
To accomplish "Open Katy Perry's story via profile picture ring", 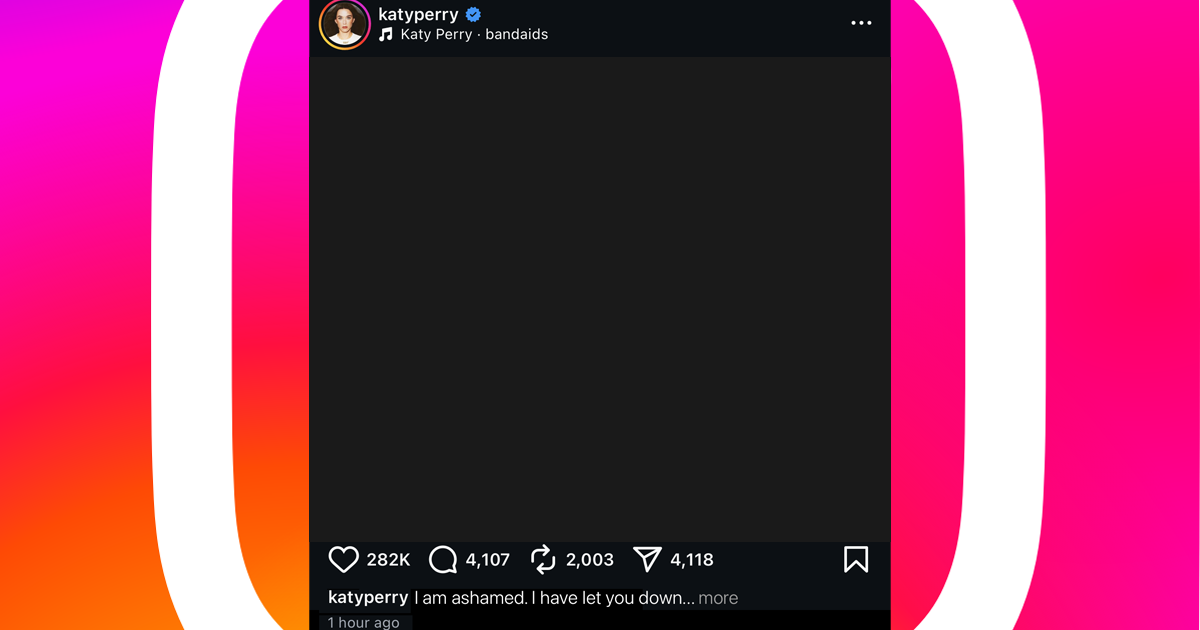I will tap(344, 24).
